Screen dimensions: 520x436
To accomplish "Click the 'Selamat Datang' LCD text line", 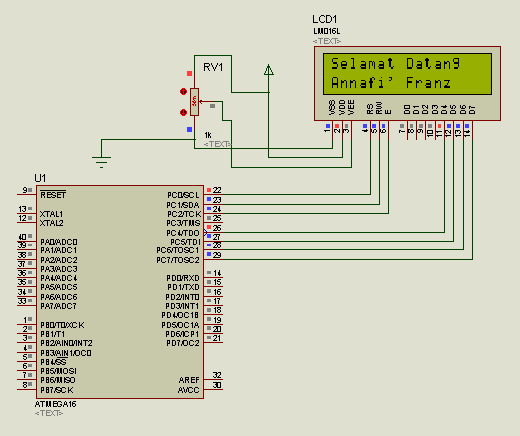I will pos(395,63).
